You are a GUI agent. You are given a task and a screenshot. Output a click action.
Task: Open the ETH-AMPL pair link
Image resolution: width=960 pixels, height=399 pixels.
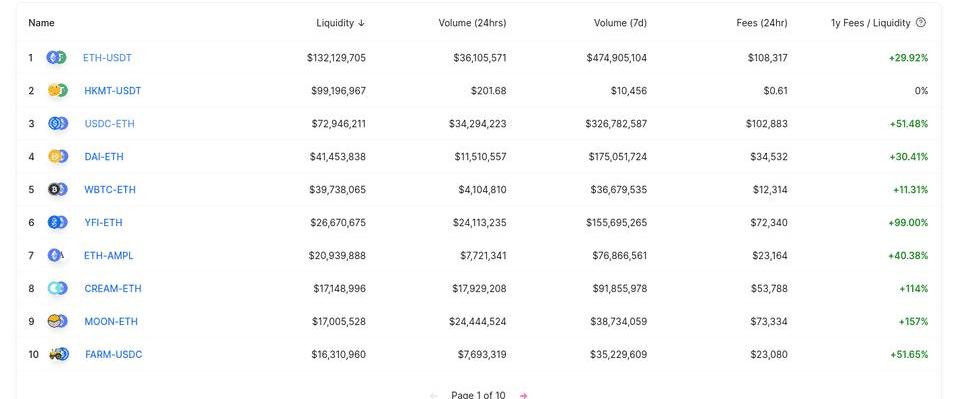point(108,256)
